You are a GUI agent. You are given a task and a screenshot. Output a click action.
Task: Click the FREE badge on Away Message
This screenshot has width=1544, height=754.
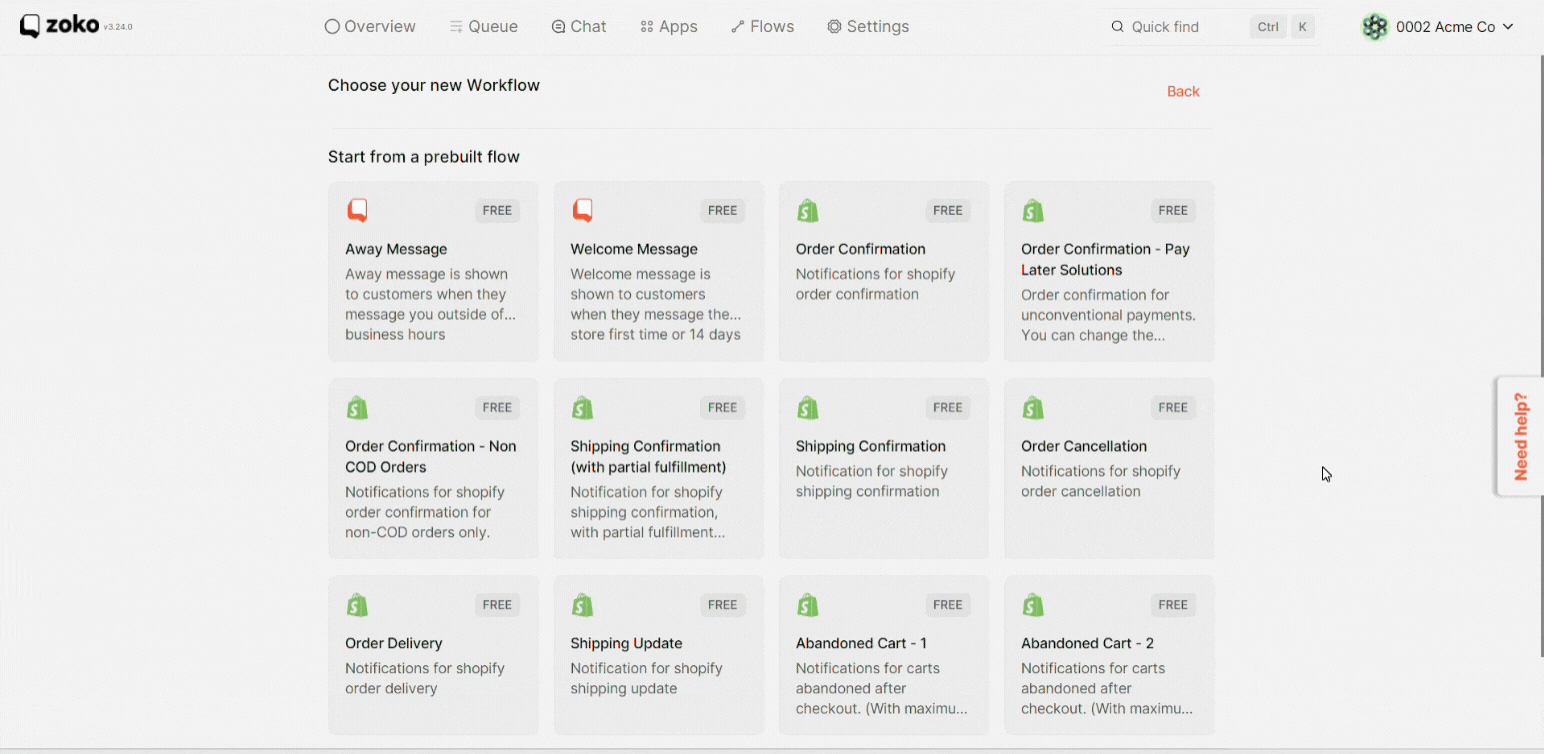pyautogui.click(x=497, y=210)
